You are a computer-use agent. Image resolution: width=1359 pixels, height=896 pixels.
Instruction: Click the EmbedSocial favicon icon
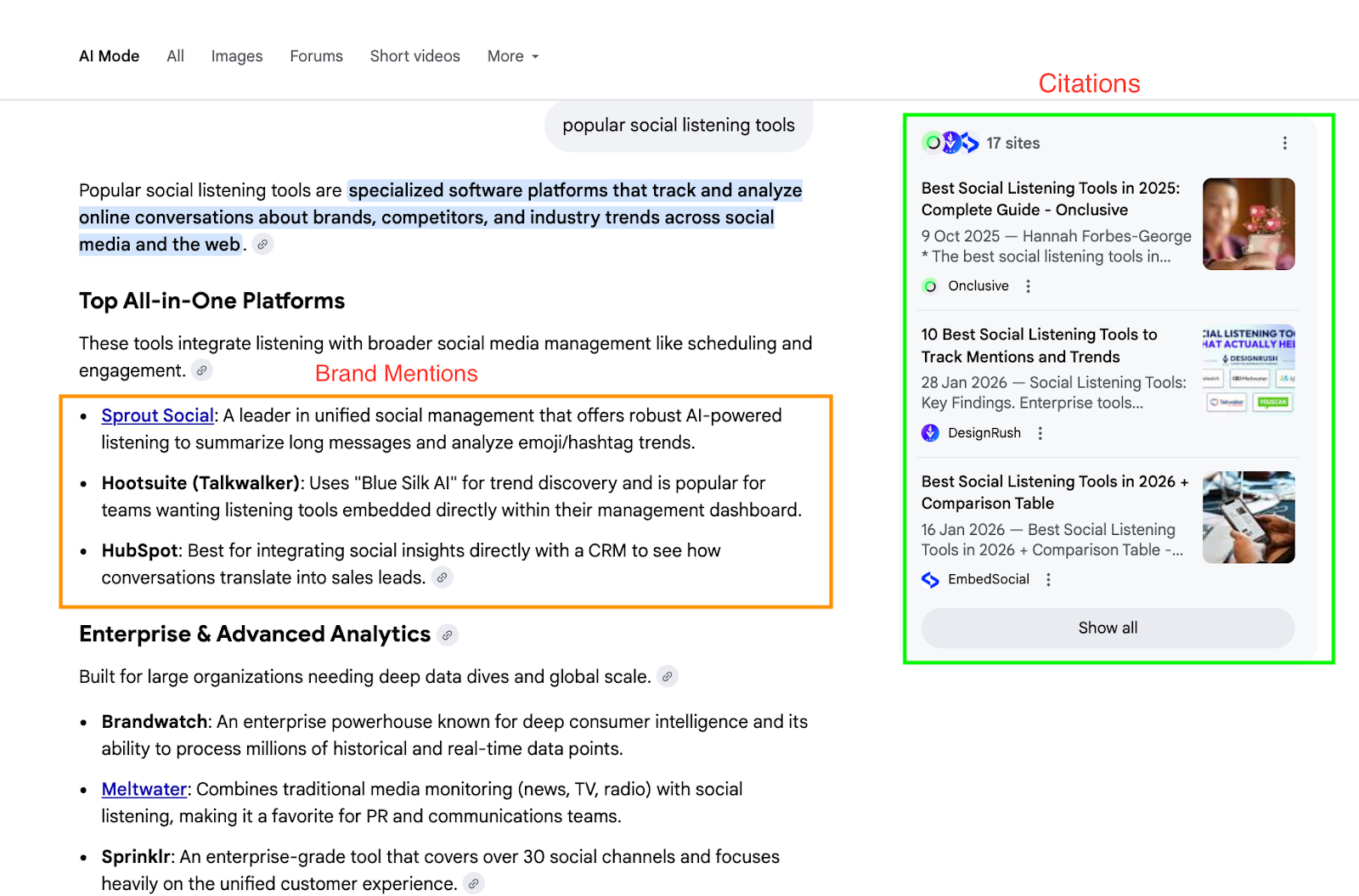coord(929,579)
